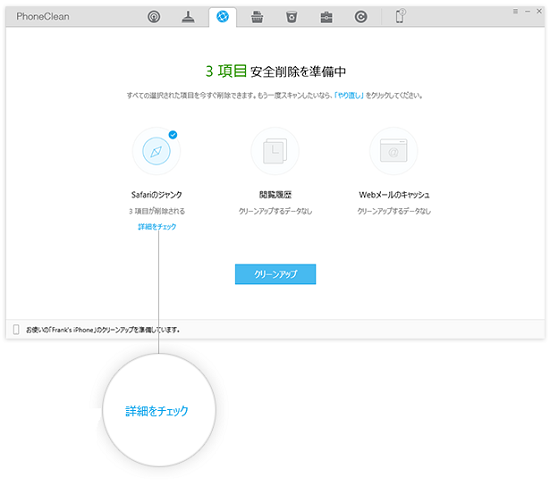Close the PhoneClean window
The image size is (550, 486).
click(x=539, y=11)
